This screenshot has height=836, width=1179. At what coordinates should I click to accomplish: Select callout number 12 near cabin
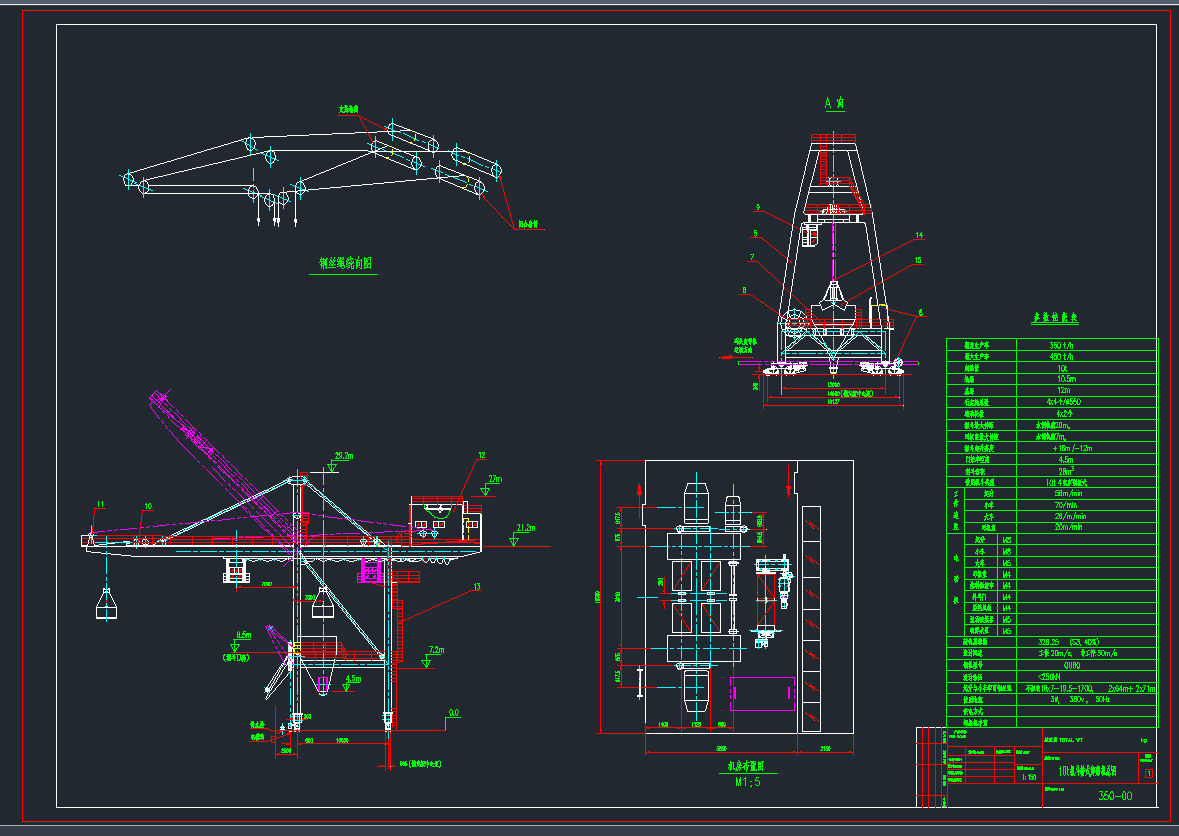coord(481,455)
